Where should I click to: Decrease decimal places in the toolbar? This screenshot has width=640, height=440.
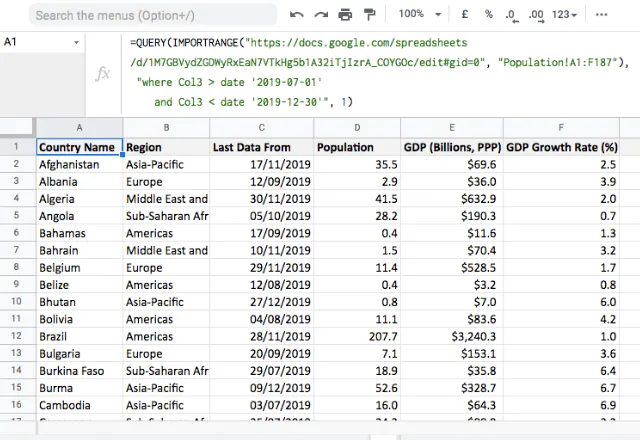click(x=511, y=15)
